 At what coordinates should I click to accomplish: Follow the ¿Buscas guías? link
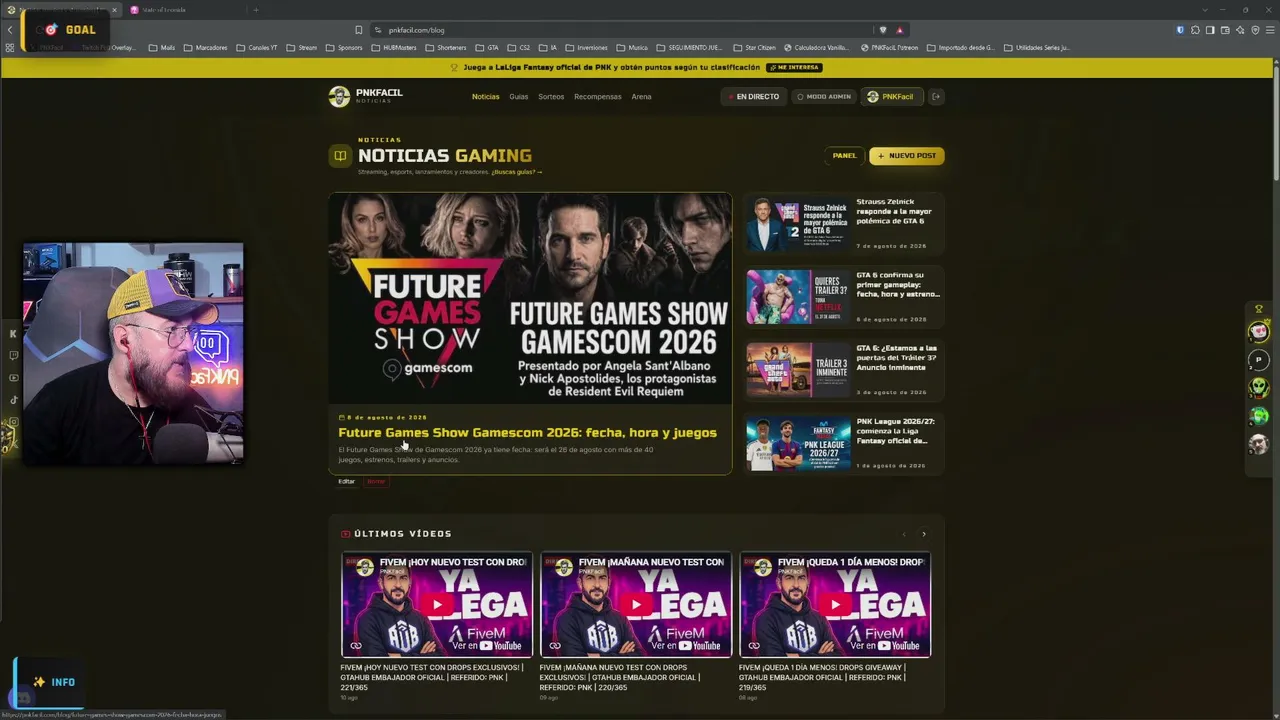(516, 172)
